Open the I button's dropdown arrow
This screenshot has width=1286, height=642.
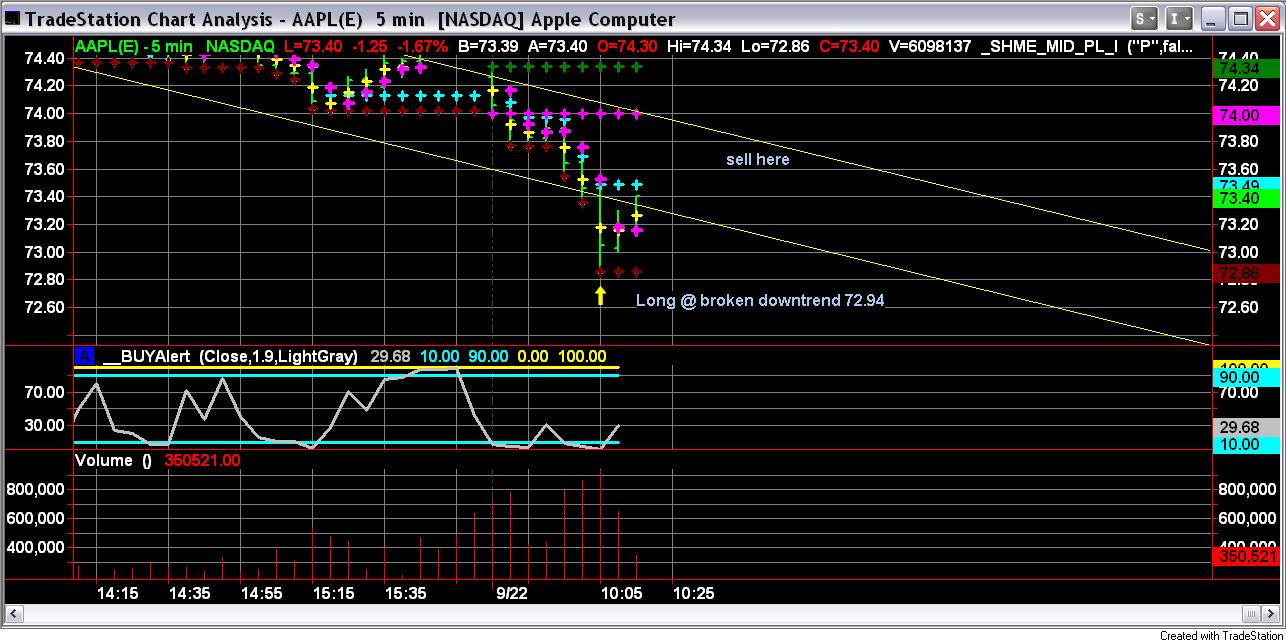(x=1188, y=18)
